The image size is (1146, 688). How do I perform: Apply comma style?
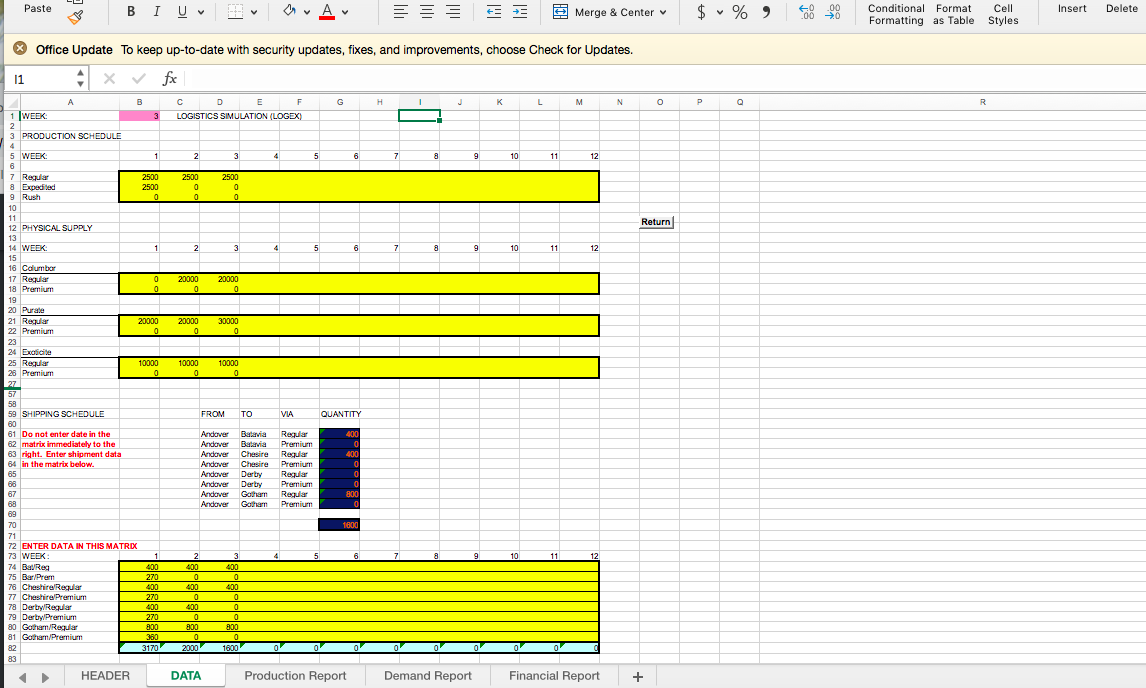point(766,12)
